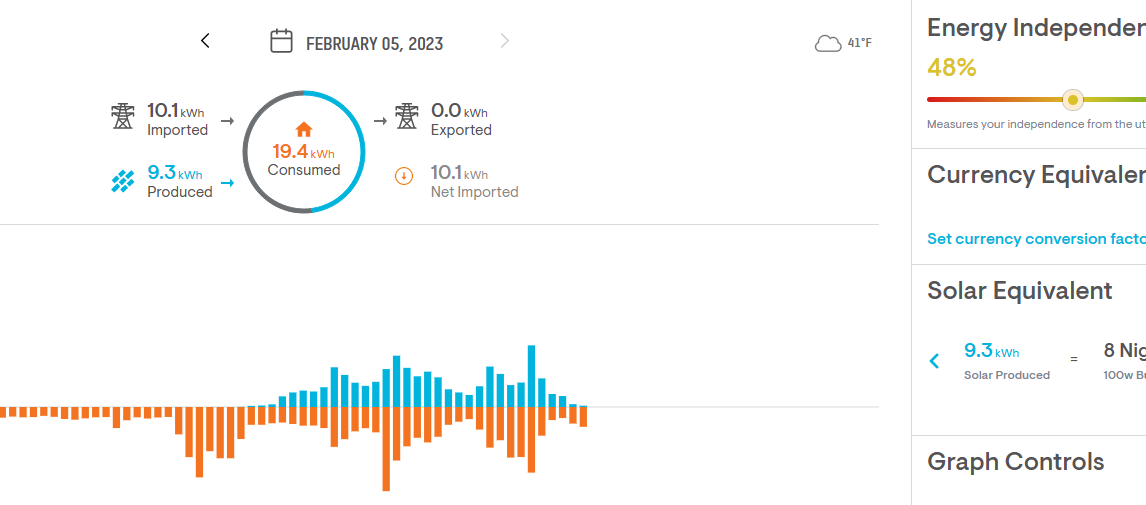This screenshot has height=505, width=1146.
Task: Show previous Solar Equivalent item
Action: 935,361
